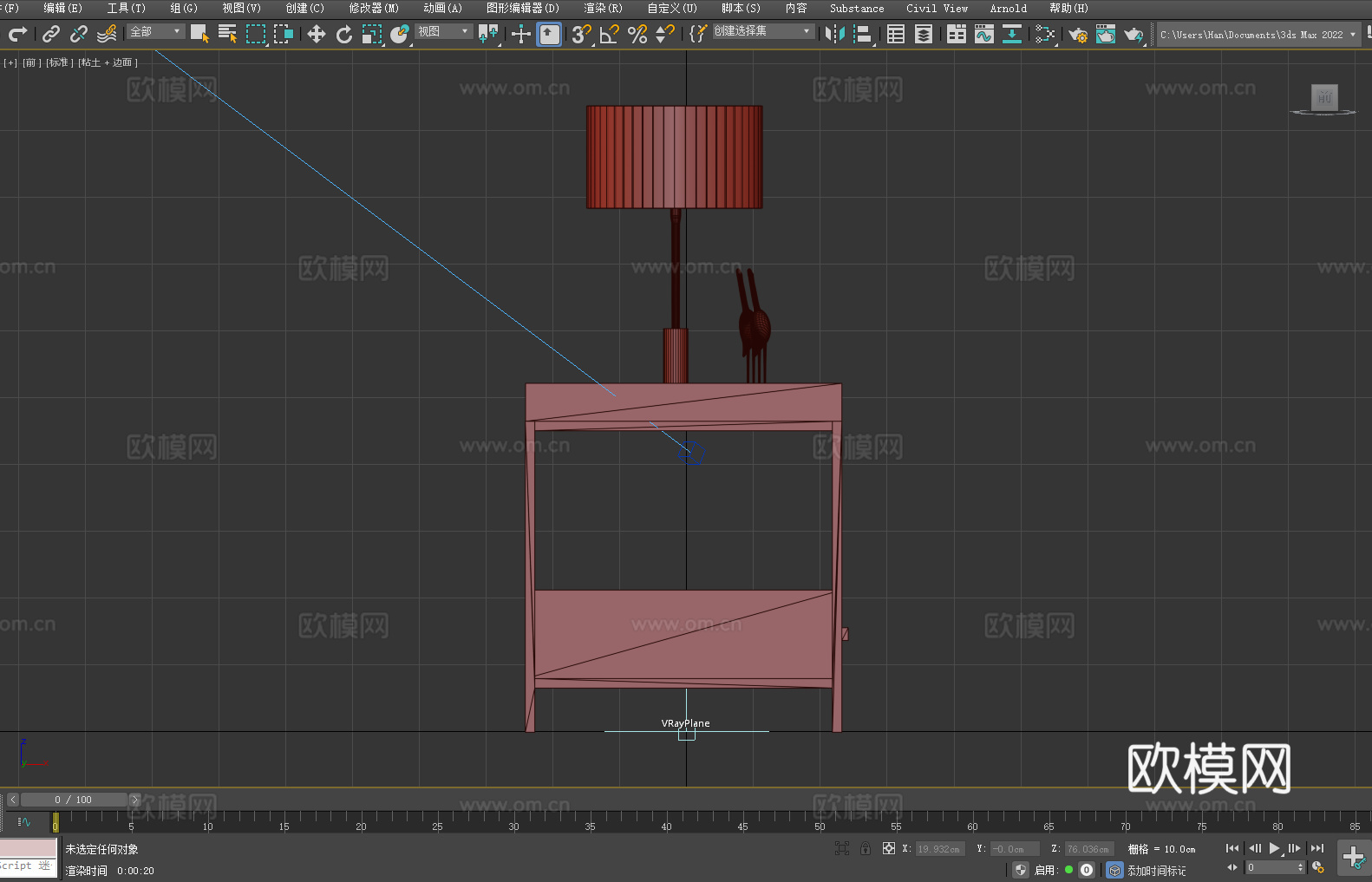Select the Unlink selection tool
1372x882 pixels.
click(79, 34)
